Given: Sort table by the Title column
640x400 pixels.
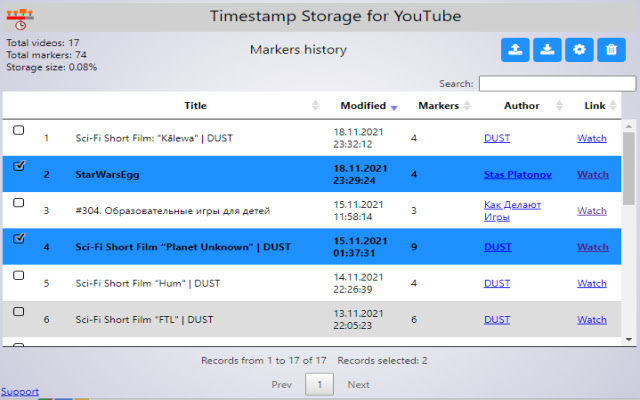Looking at the screenshot, I should 195,106.
